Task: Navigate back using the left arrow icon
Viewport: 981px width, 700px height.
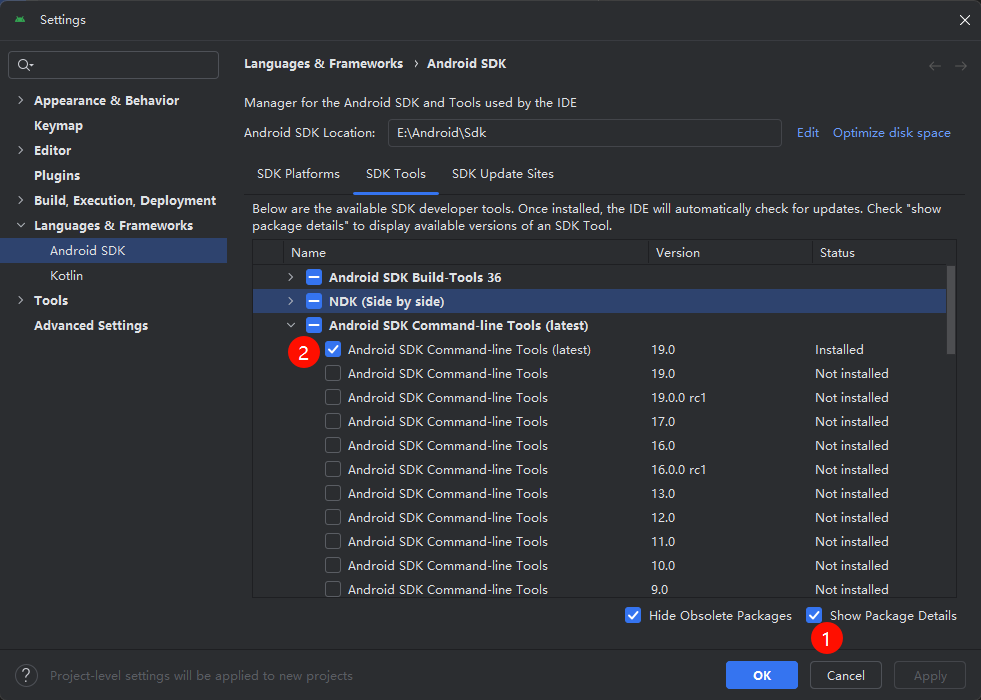Action: coord(934,64)
